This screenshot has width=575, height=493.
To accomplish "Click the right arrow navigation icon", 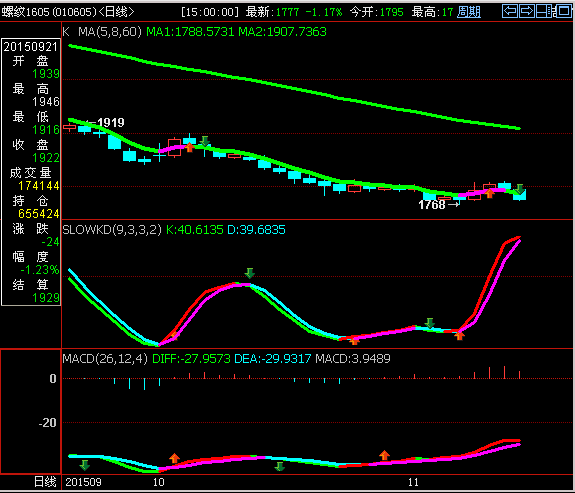I will coord(527,11).
